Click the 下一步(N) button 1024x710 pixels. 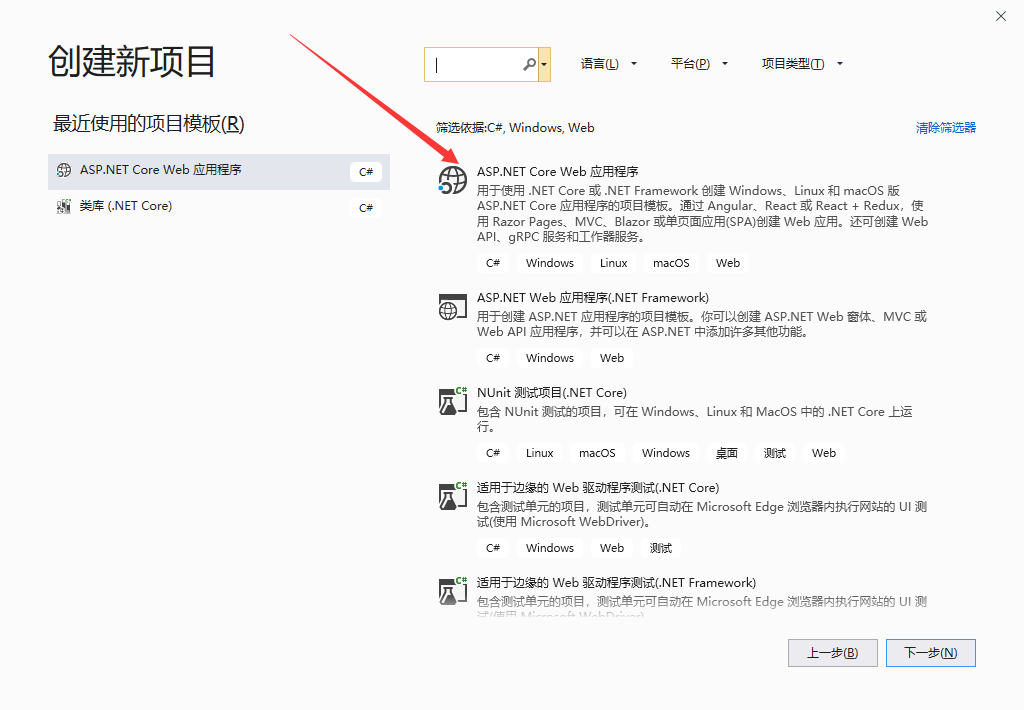coord(931,653)
